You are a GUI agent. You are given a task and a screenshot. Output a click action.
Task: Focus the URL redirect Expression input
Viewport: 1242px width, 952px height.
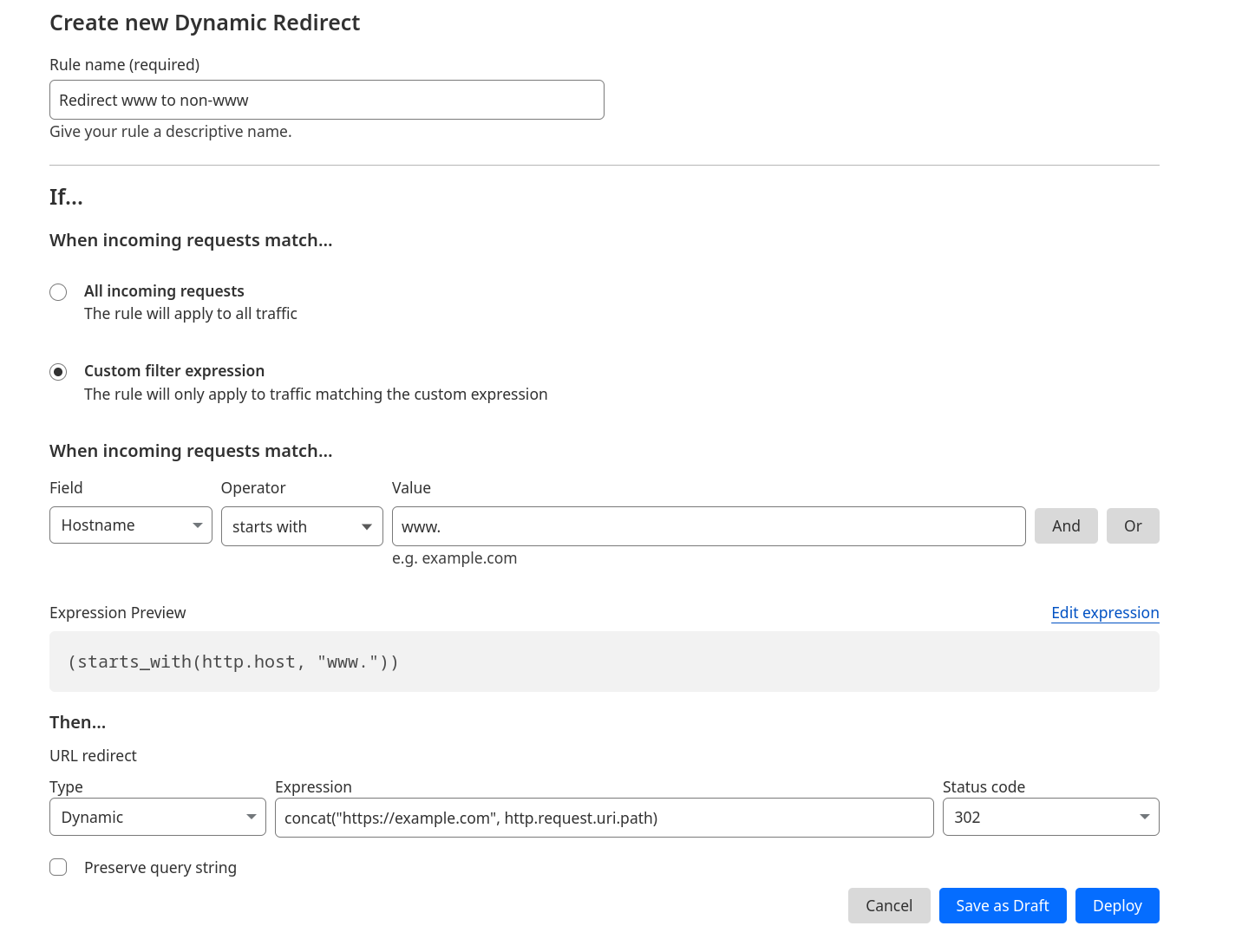tap(604, 818)
